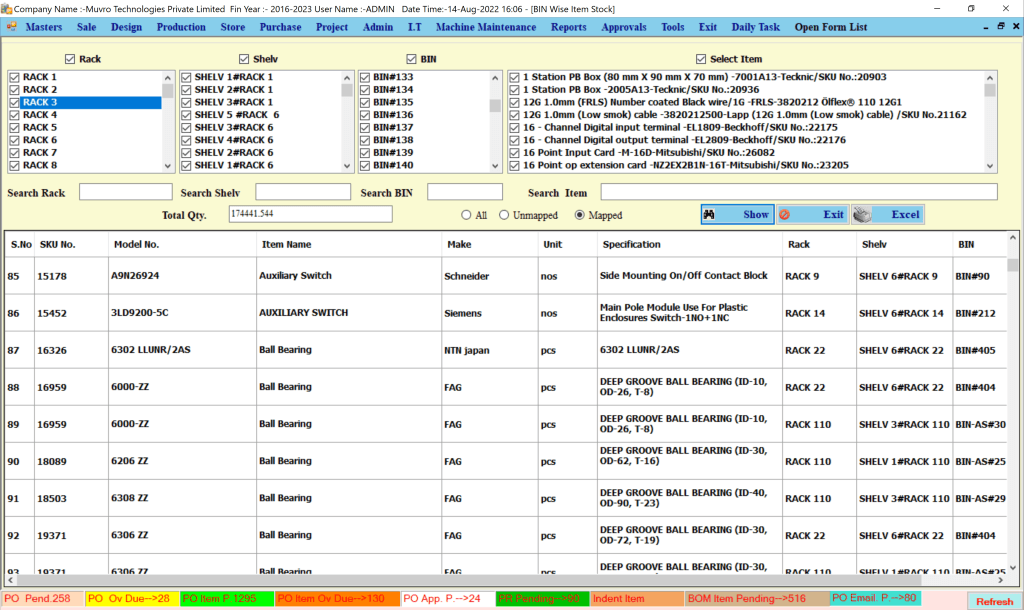Viewport: 1024px width, 610px height.
Task: Restore the inner form window icon
Action: 1000,26
